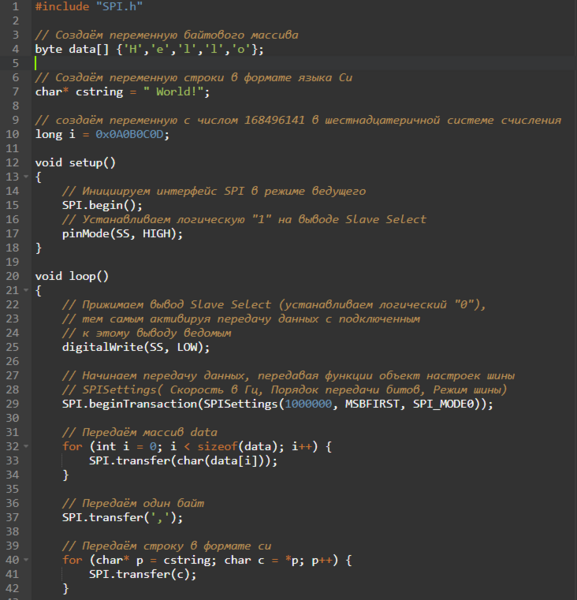Click "long i" declaration on line 10
577x600 pixels.
tap(55, 134)
